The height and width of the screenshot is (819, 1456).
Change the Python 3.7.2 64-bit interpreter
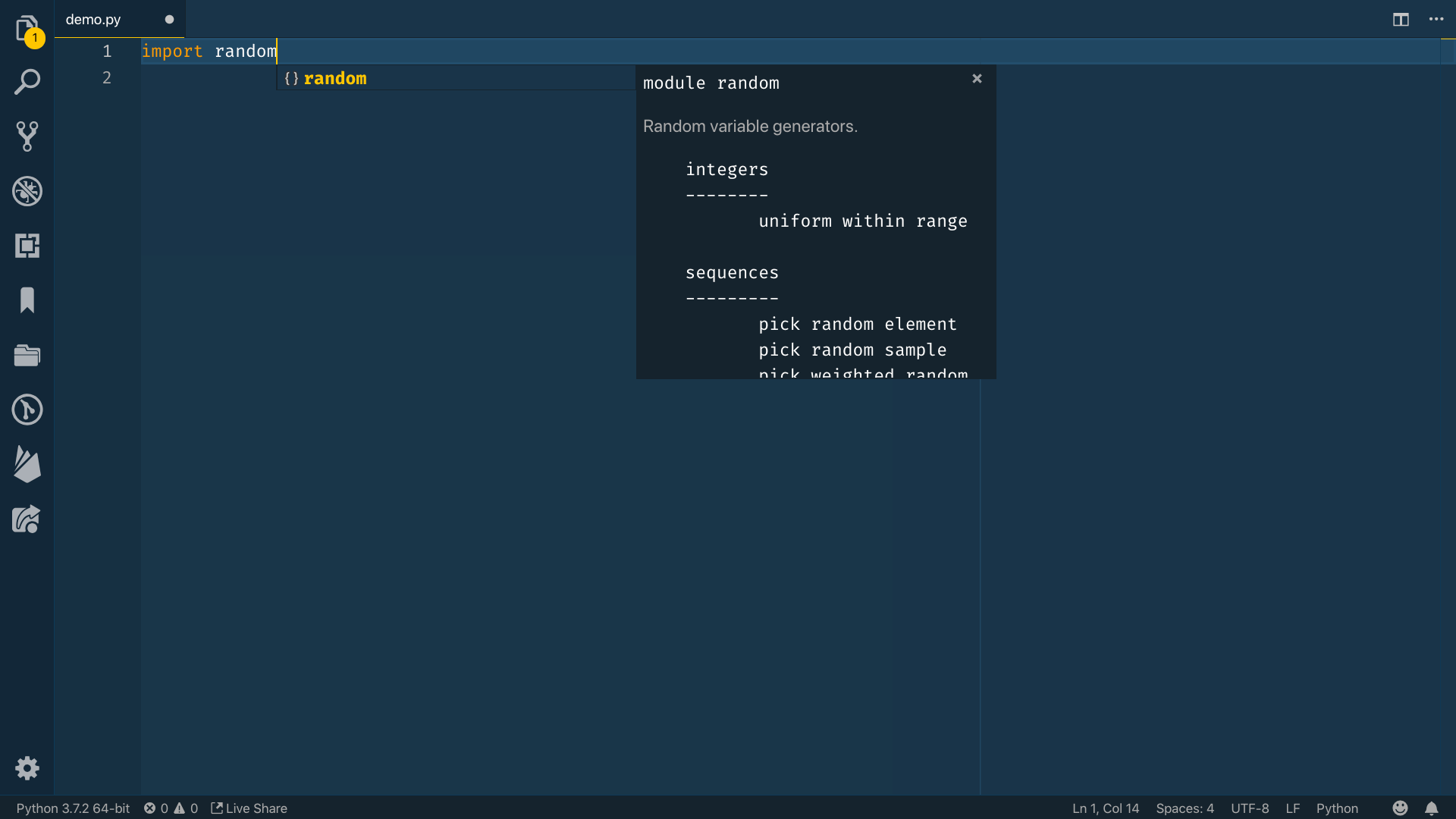pyautogui.click(x=73, y=808)
